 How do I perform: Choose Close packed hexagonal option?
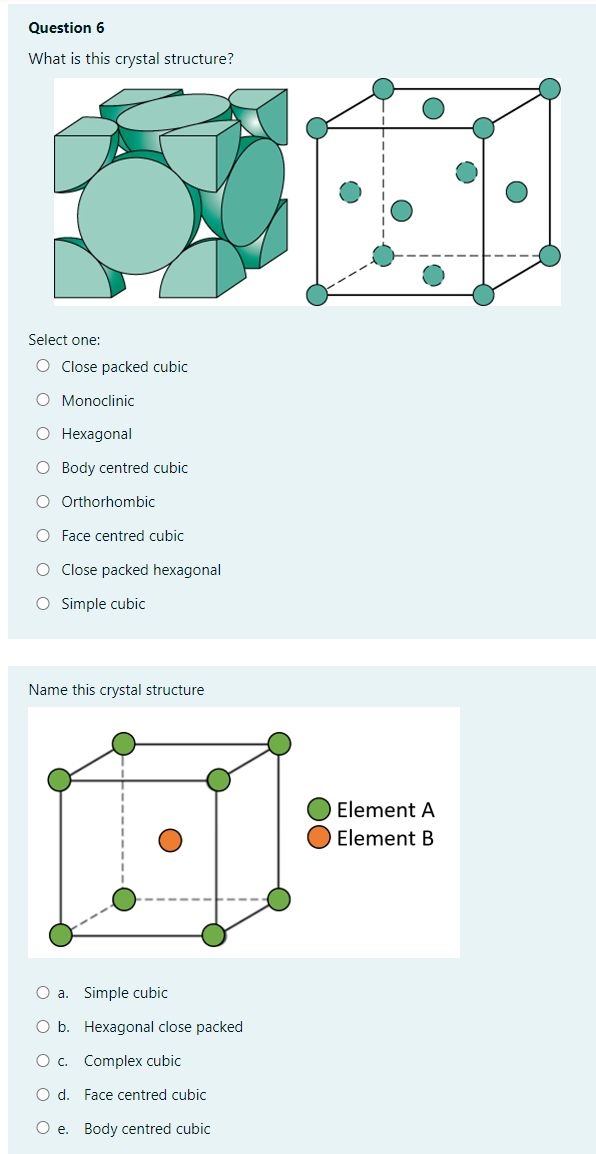[43, 569]
